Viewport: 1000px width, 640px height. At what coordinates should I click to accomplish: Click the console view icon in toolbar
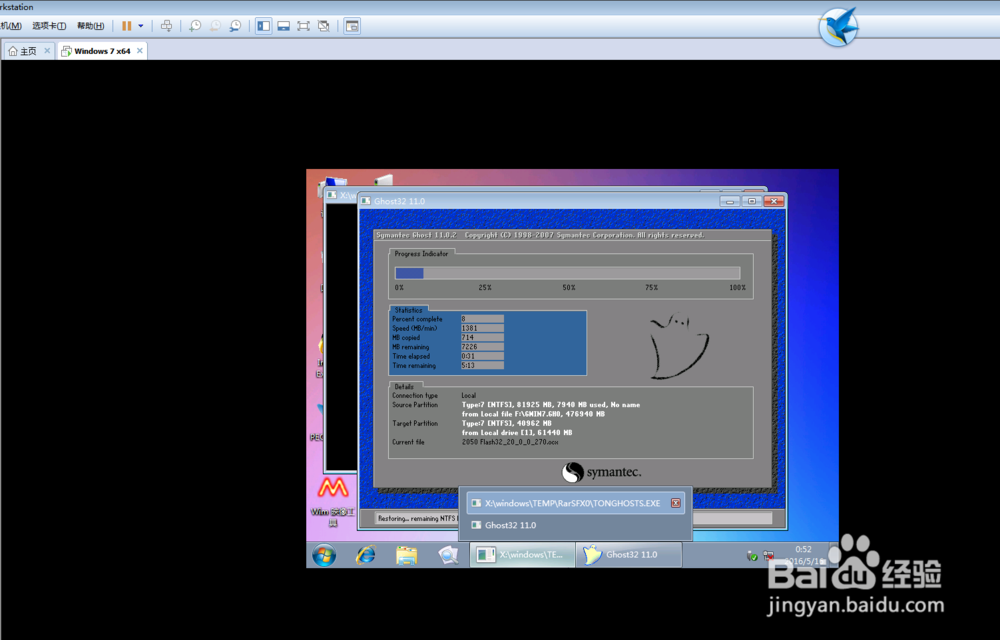pyautogui.click(x=352, y=26)
